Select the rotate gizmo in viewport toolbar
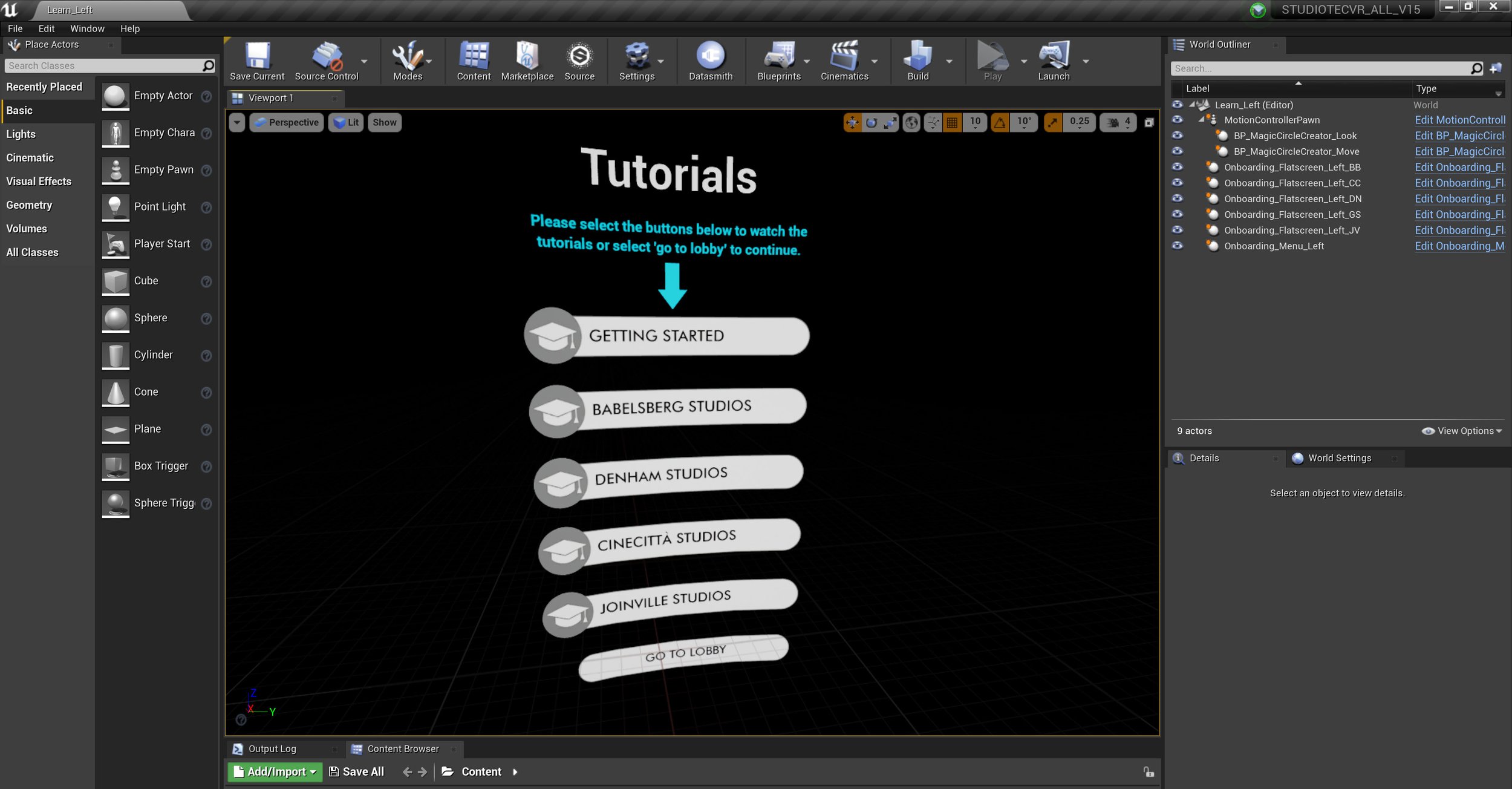This screenshot has height=789, width=1512. (x=871, y=123)
